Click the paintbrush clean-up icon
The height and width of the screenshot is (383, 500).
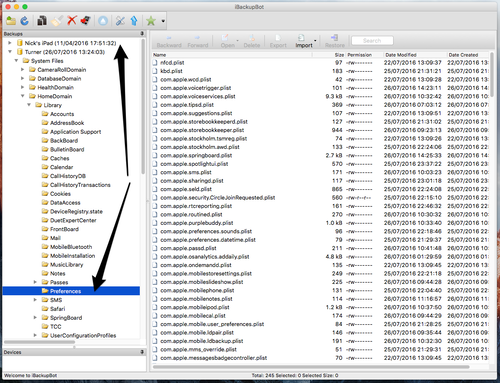click(x=57, y=21)
